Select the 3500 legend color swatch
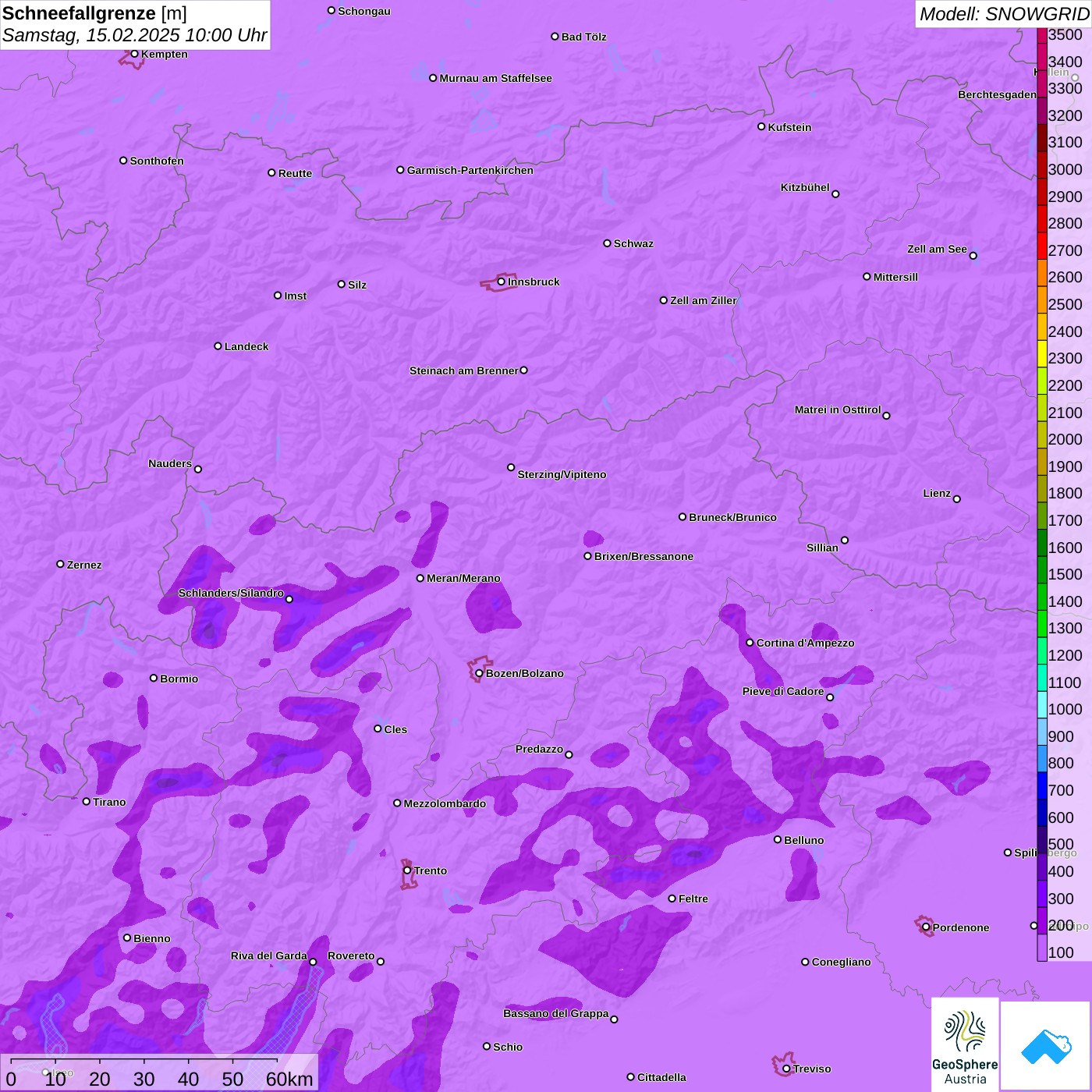Screen dimensions: 1092x1092 1042,34
